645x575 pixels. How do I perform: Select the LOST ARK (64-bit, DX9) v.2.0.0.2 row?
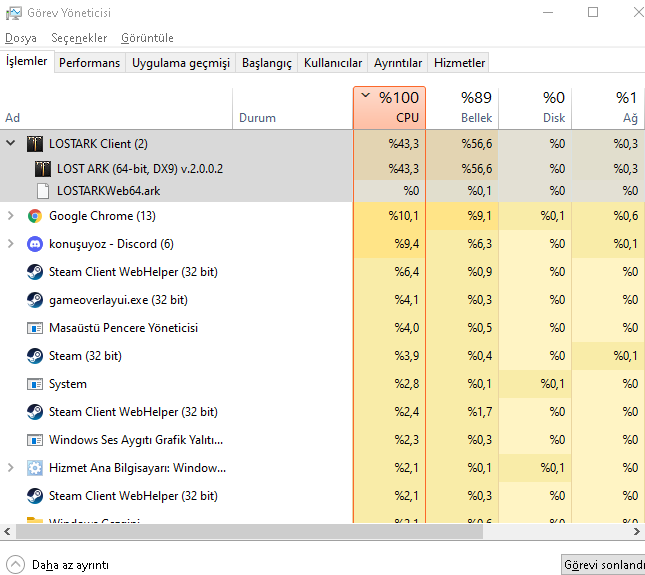click(x=322, y=169)
